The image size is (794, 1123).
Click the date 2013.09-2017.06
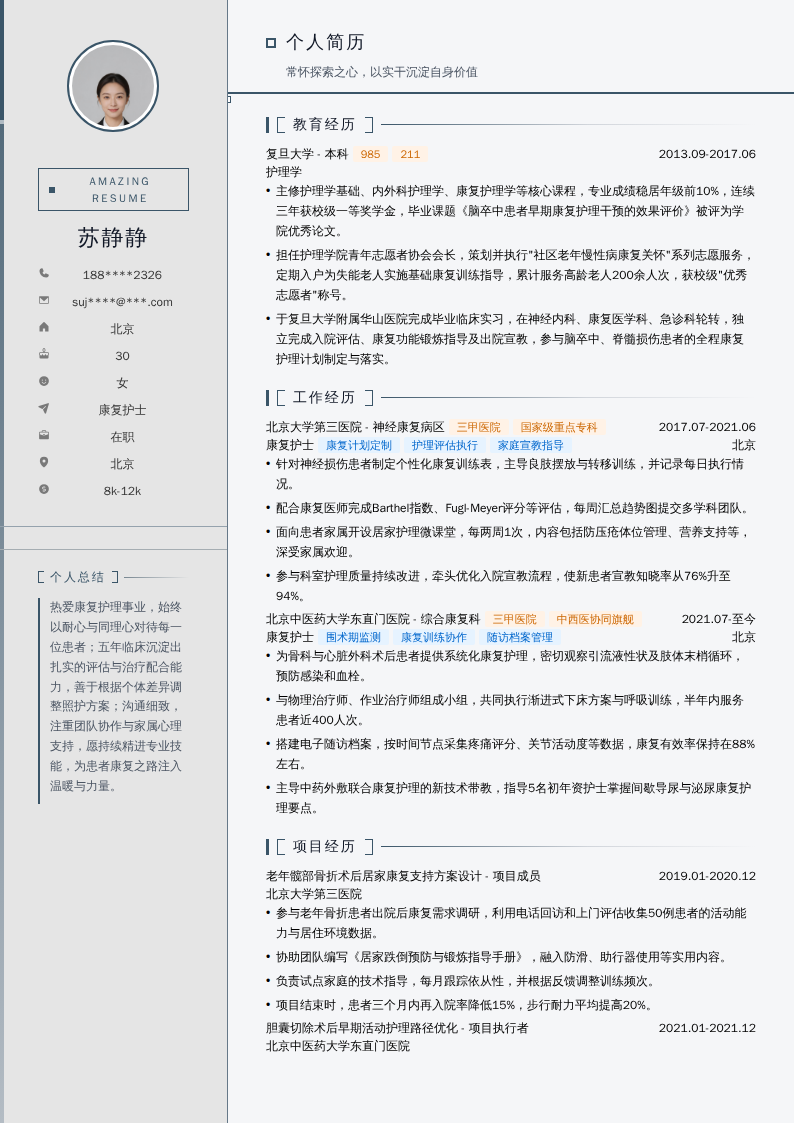(x=707, y=154)
